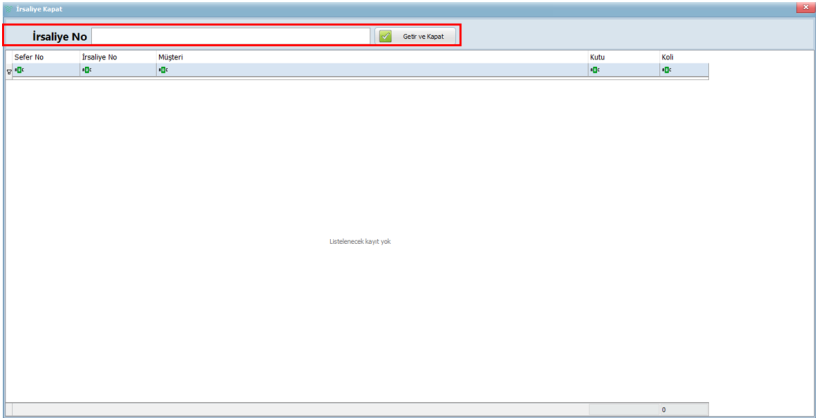Click the İrsaliye No filter row text cell
The height and width of the screenshot is (418, 816).
[122, 70]
